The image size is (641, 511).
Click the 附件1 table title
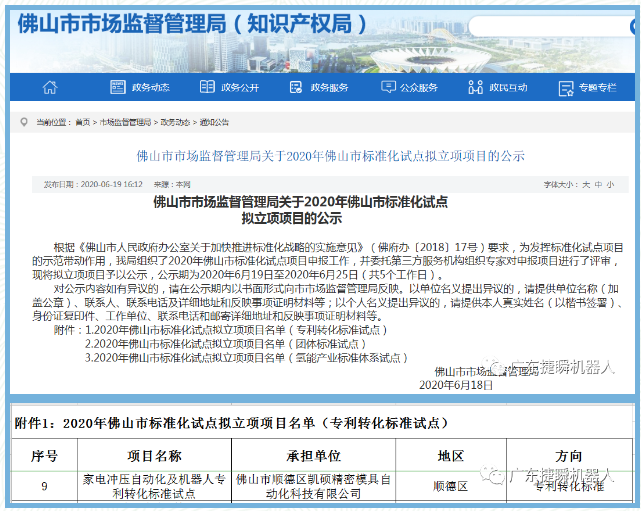coord(231,423)
